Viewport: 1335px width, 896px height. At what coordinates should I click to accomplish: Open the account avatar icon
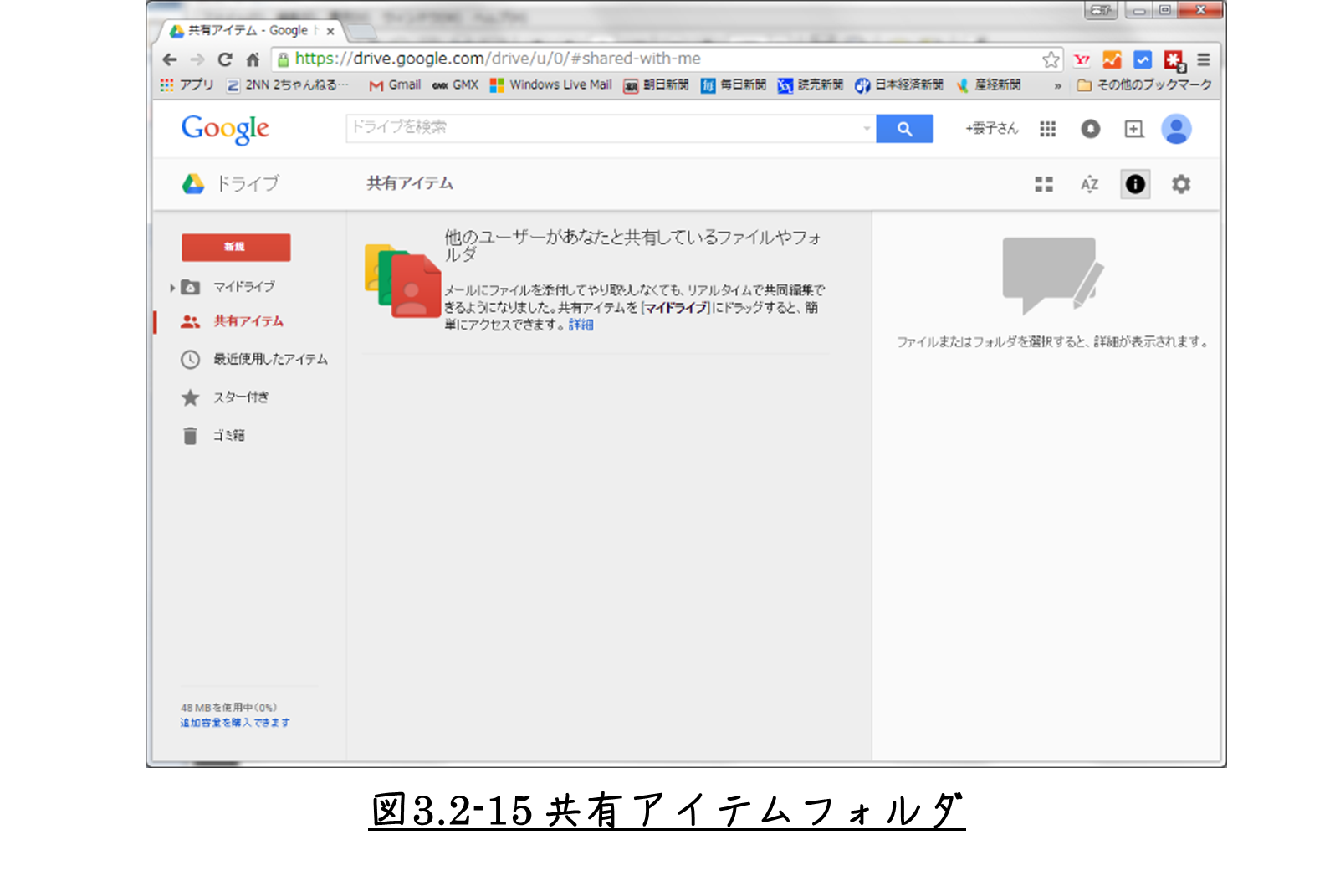pos(1176,129)
